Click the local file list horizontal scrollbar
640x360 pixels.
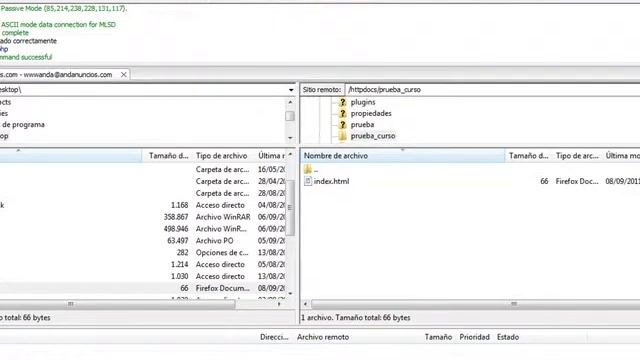point(118,304)
